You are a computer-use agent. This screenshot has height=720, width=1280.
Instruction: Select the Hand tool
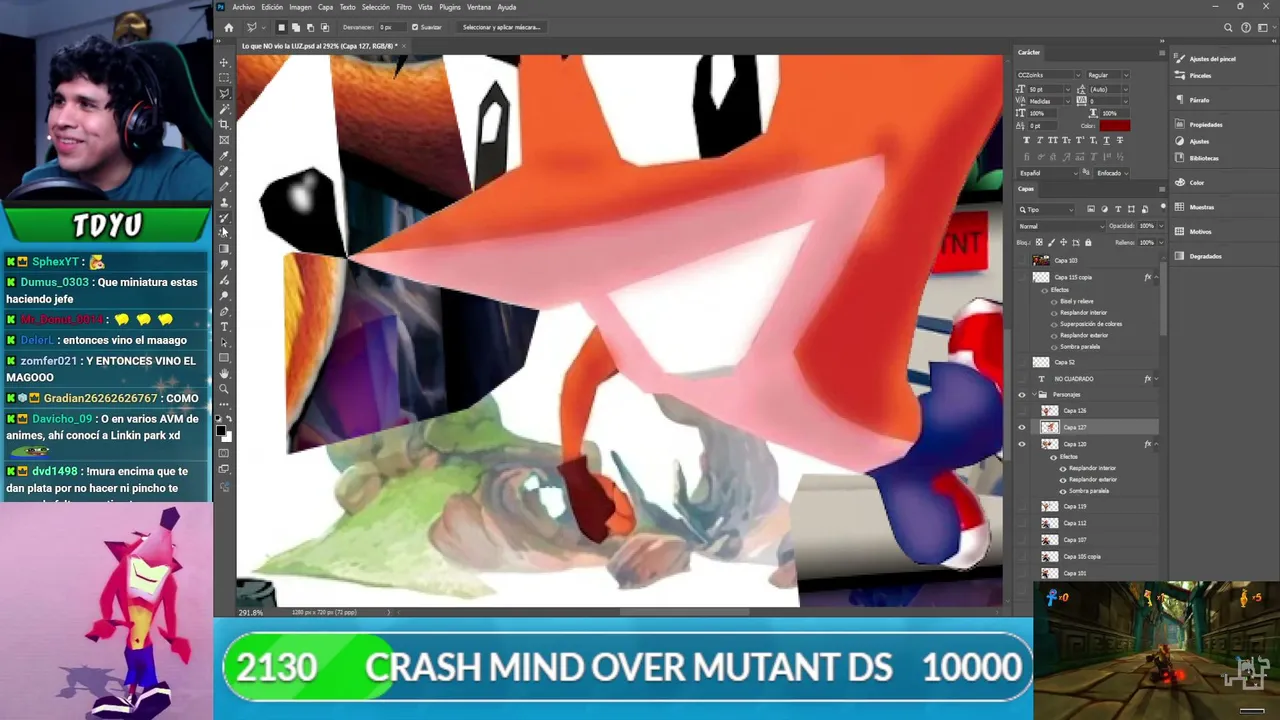click(224, 373)
